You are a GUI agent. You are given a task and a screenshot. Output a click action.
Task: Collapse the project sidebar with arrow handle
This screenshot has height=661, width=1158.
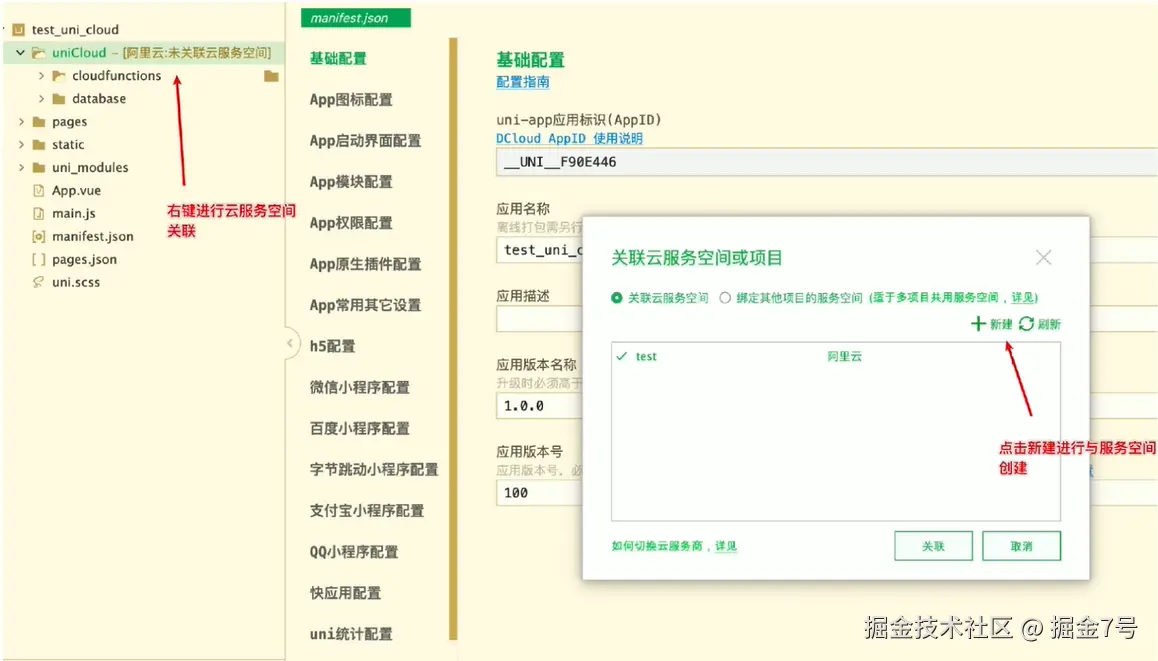pos(291,343)
